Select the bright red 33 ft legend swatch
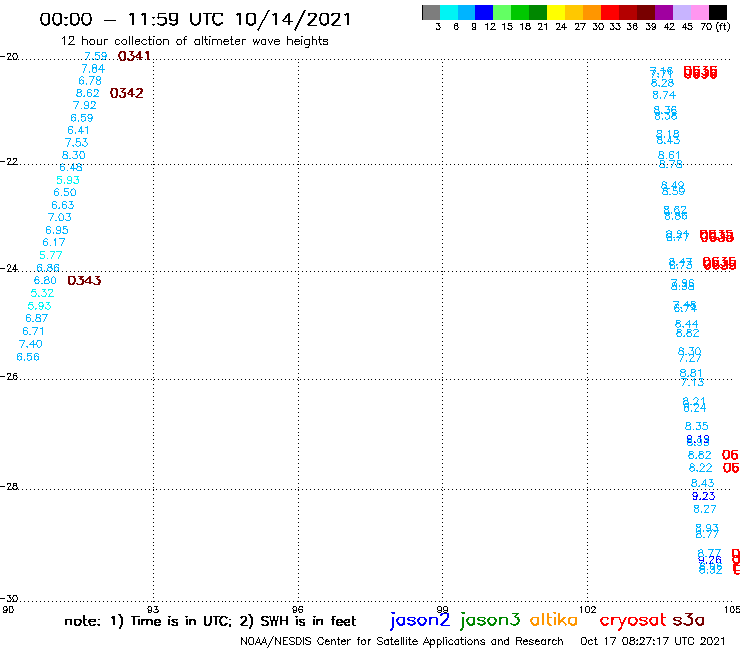Screen dimensions: 740x650 point(610,12)
